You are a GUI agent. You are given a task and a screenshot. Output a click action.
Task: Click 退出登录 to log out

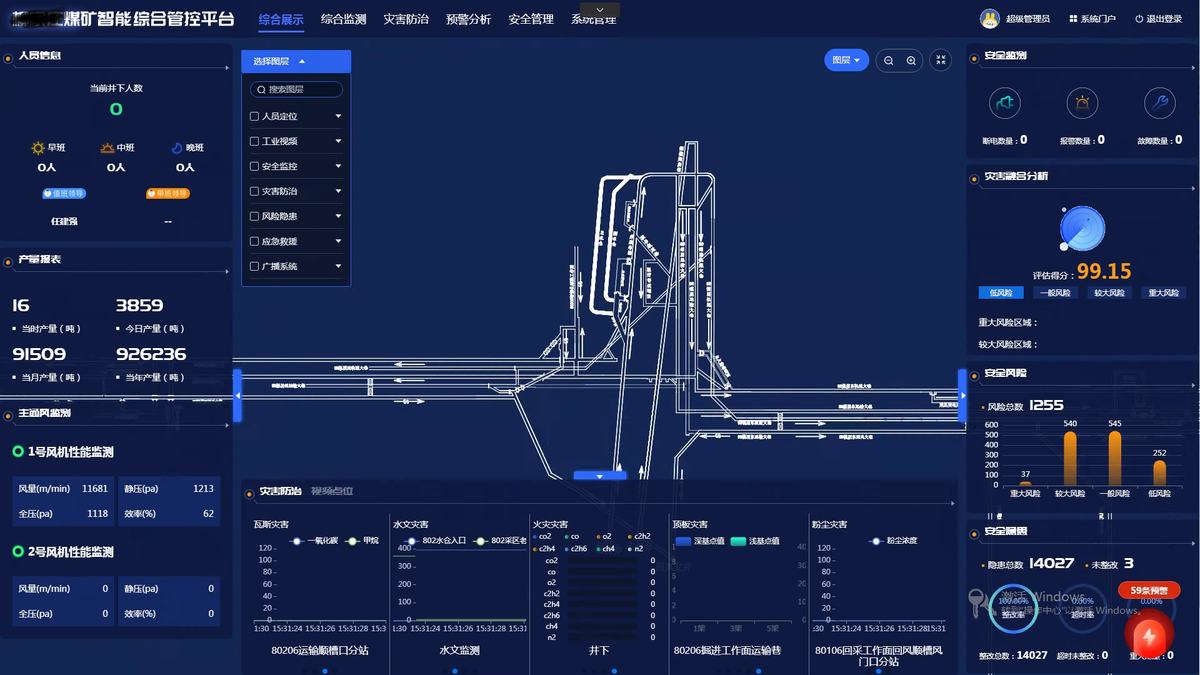[1158, 19]
